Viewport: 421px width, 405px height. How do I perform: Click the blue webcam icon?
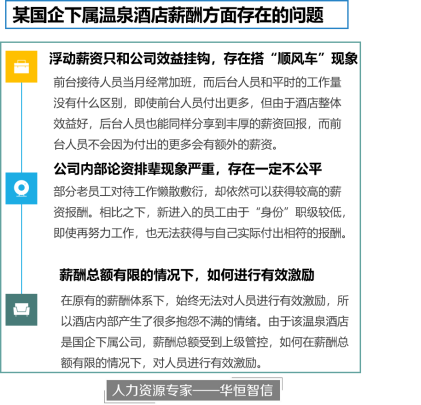pyautogui.click(x=21, y=188)
